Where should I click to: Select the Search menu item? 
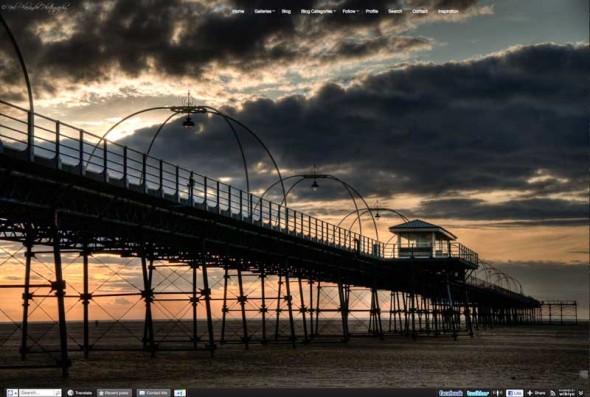coord(395,11)
